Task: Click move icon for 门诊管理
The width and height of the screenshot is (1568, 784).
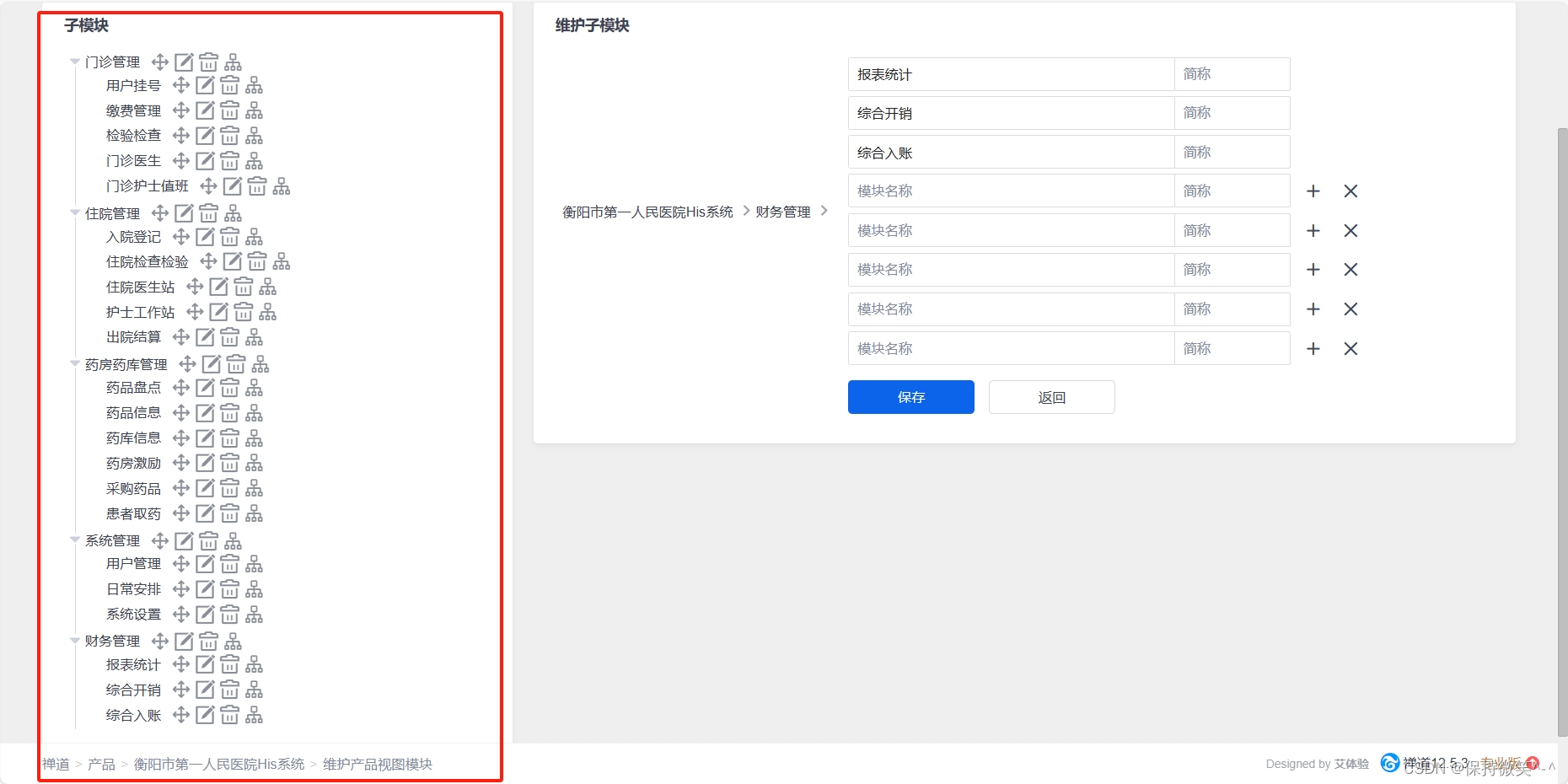Action: [x=159, y=62]
